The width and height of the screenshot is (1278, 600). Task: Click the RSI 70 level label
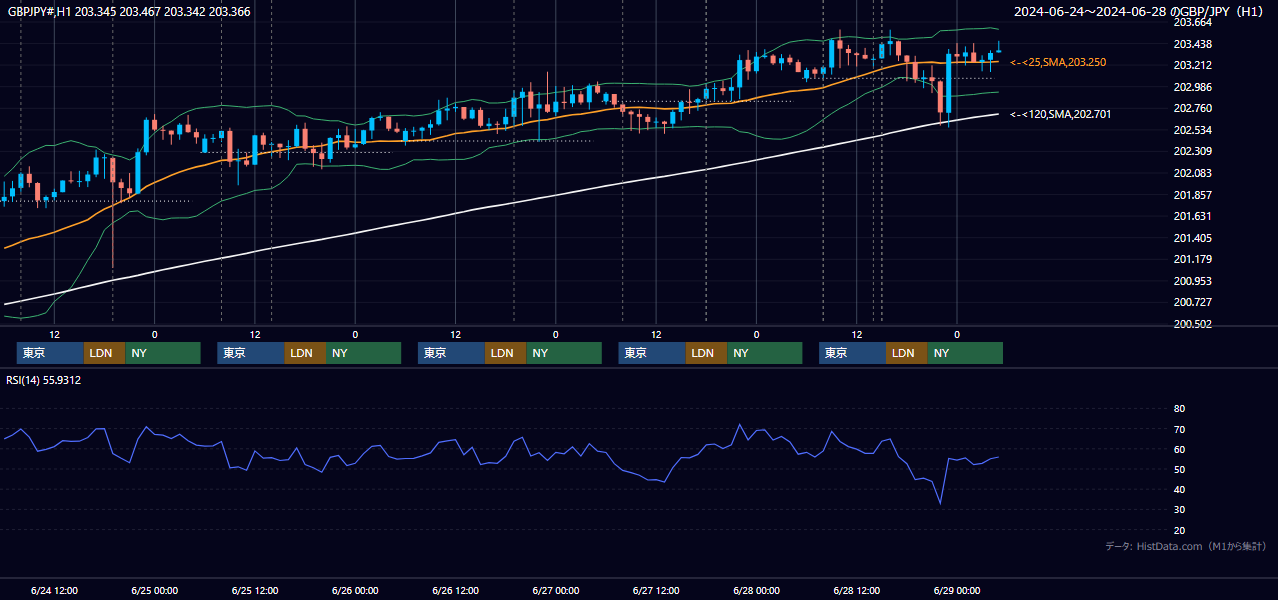[x=1179, y=429]
